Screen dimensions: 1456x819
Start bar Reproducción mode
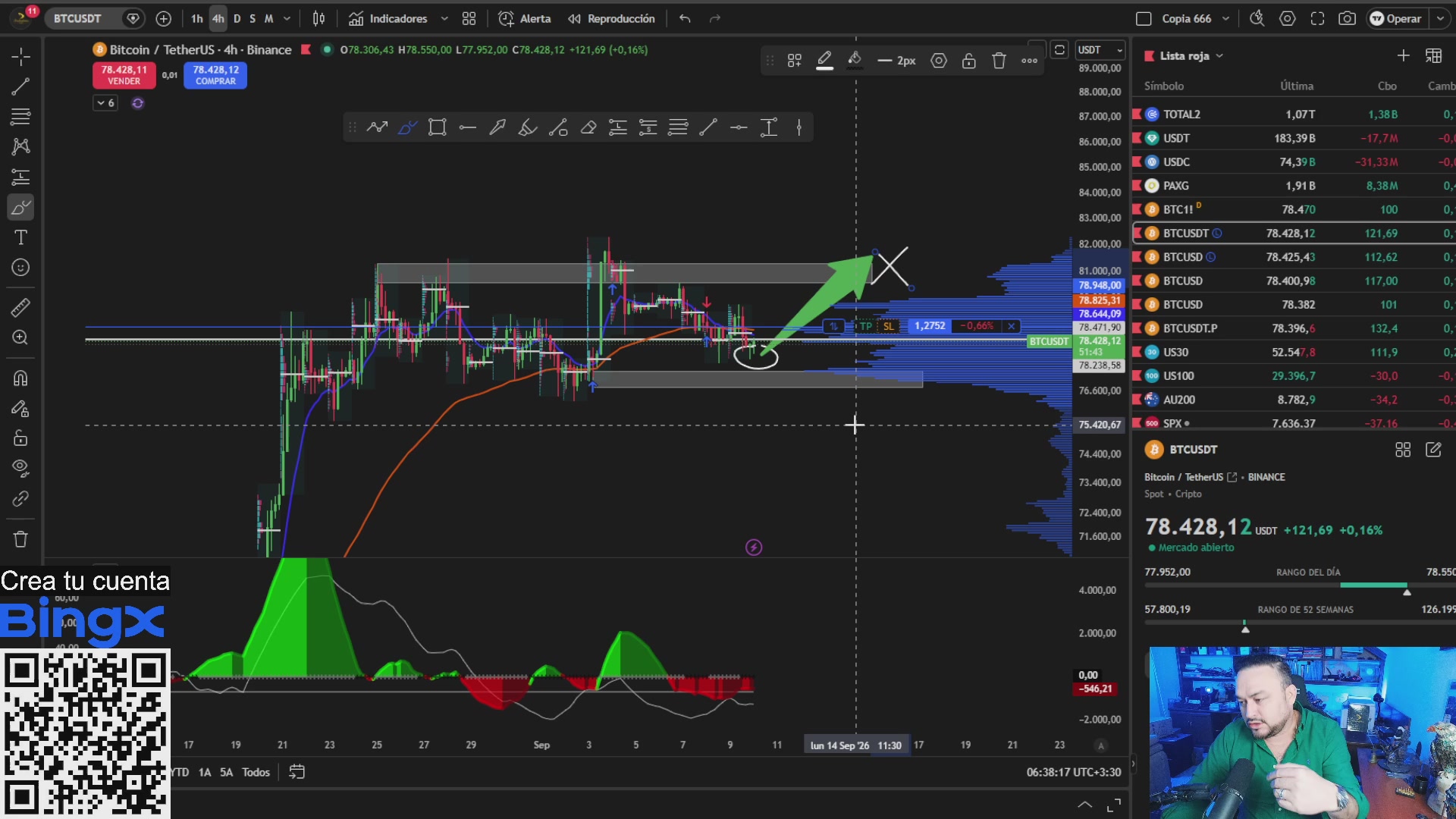click(x=611, y=18)
